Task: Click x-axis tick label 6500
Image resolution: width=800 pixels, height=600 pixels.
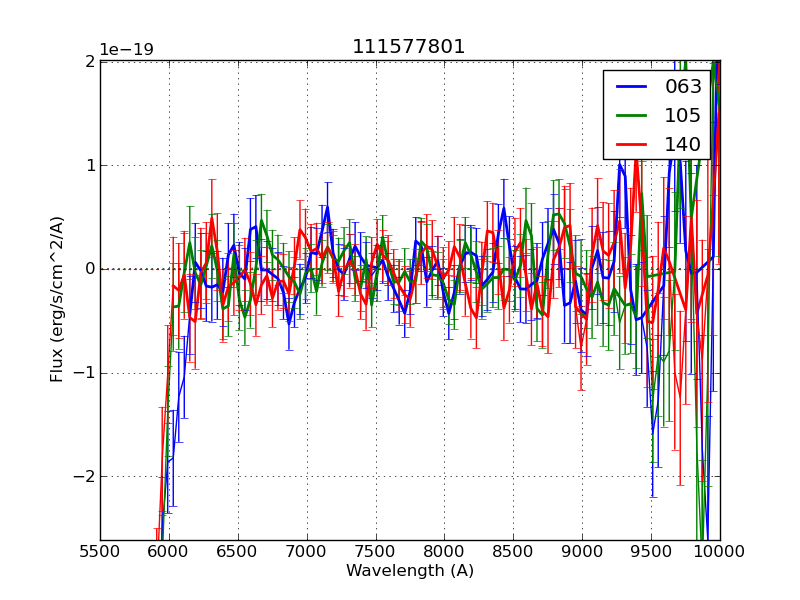Action: tap(238, 550)
